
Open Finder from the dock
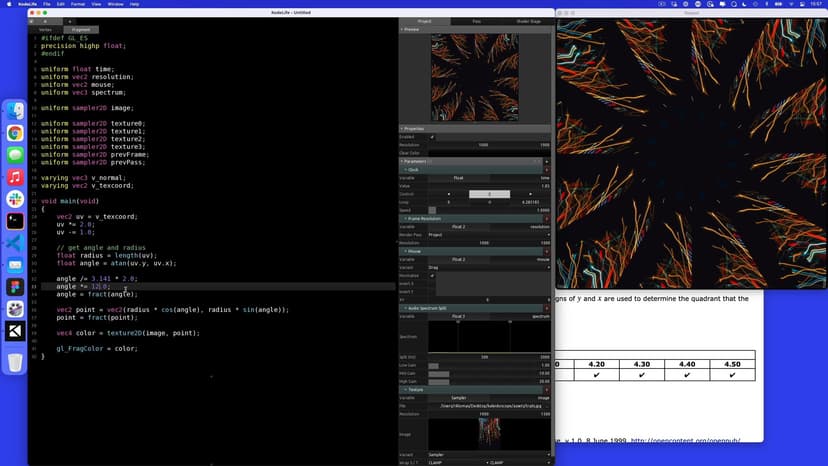[15, 111]
